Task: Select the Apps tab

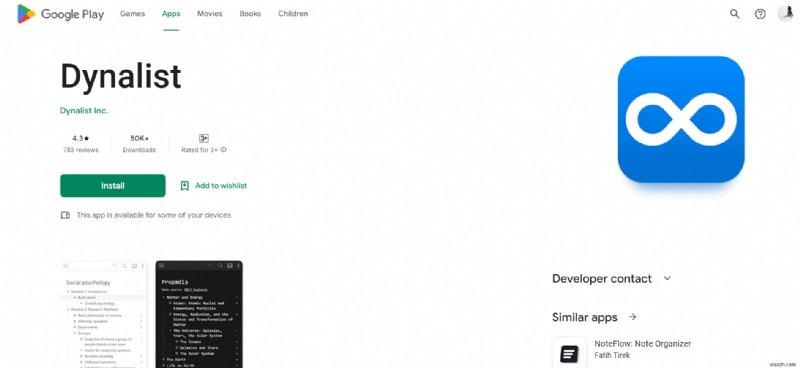Action: click(171, 14)
